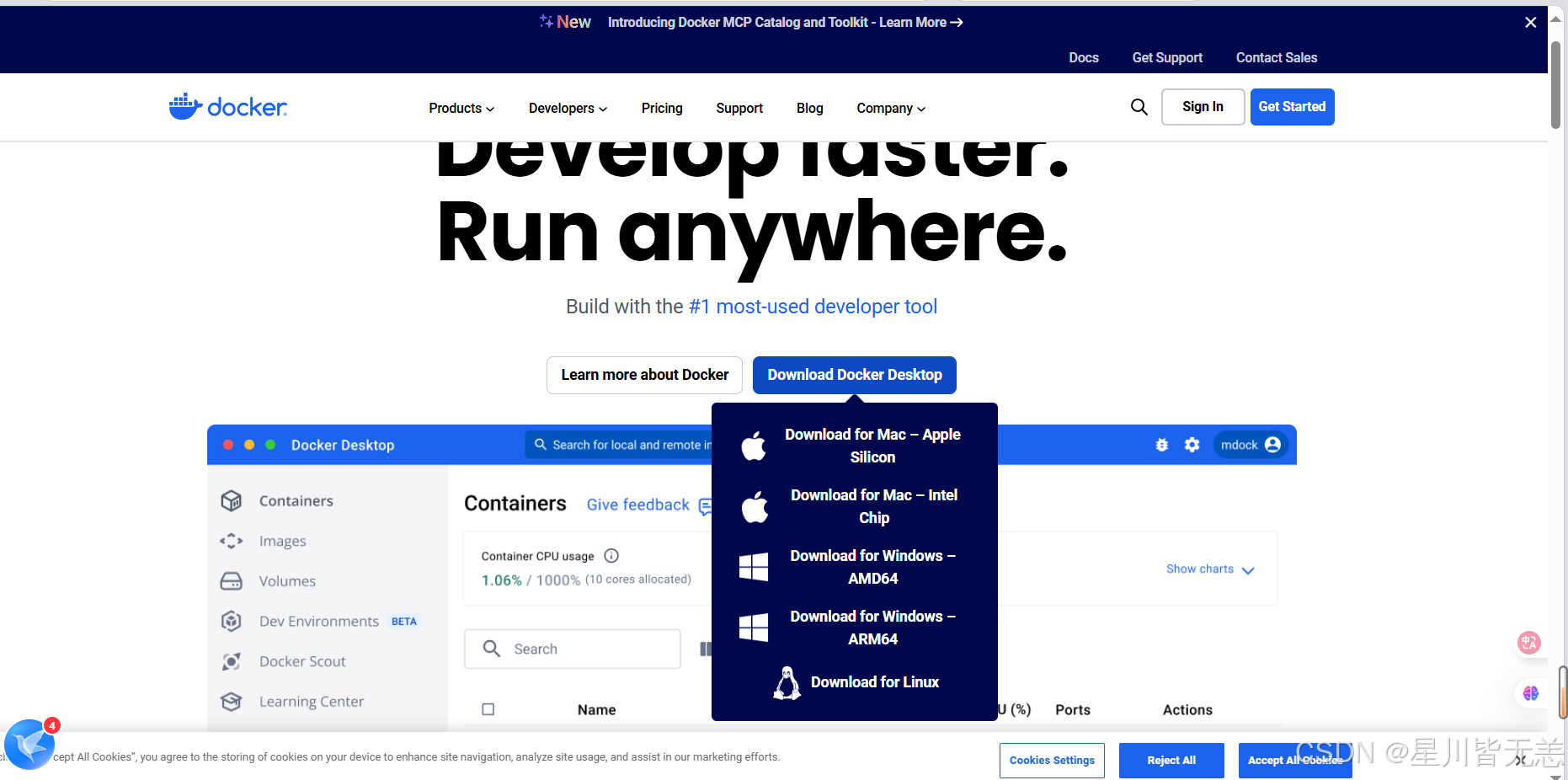Click the purple brain extension icon

[x=1530, y=693]
